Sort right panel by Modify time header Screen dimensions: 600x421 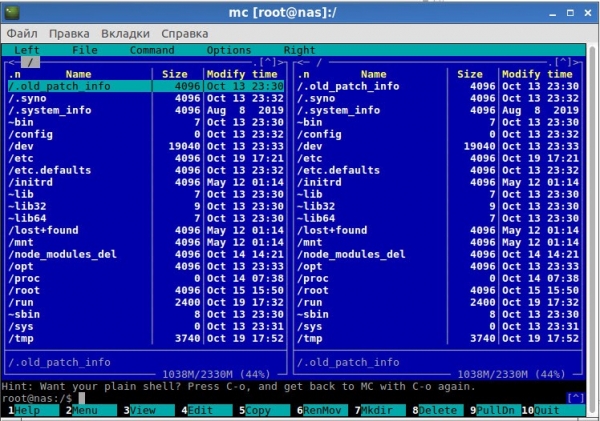(537, 74)
